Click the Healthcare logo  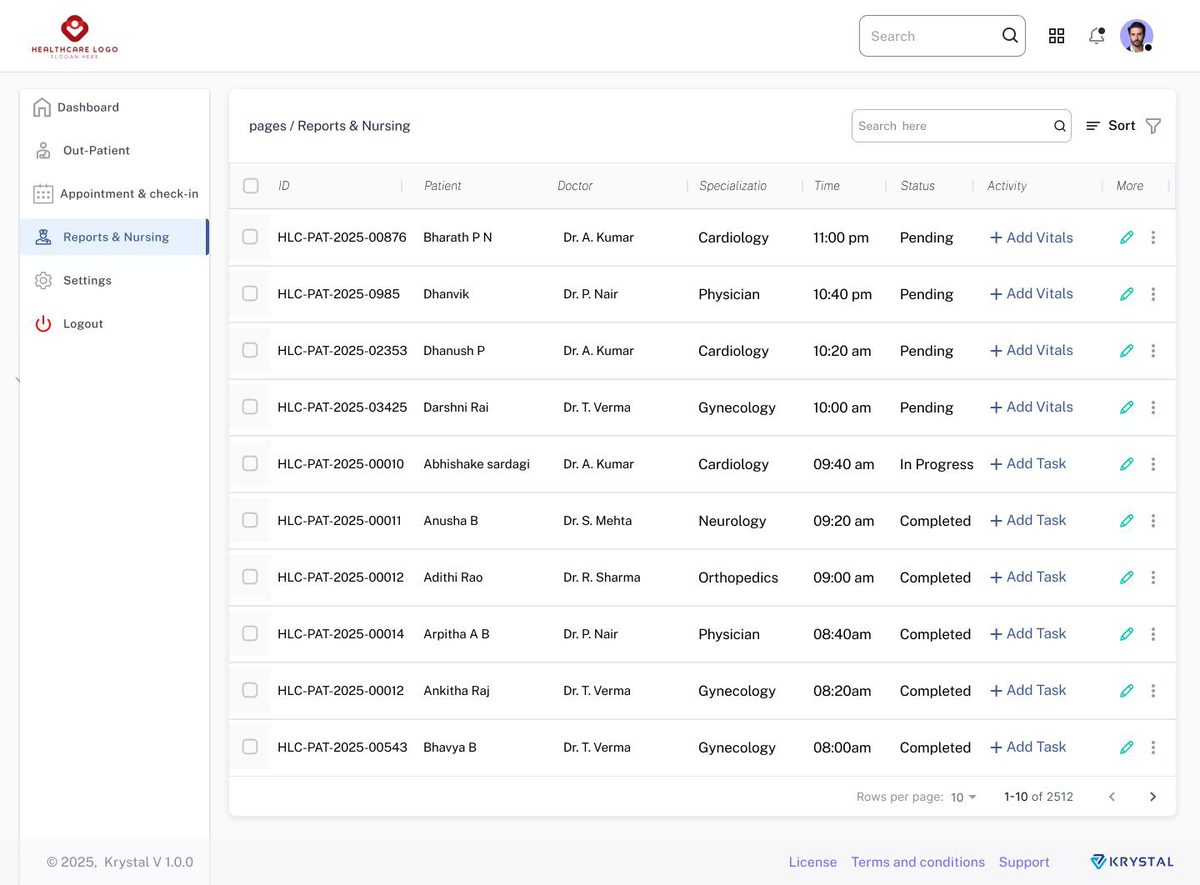pos(75,36)
